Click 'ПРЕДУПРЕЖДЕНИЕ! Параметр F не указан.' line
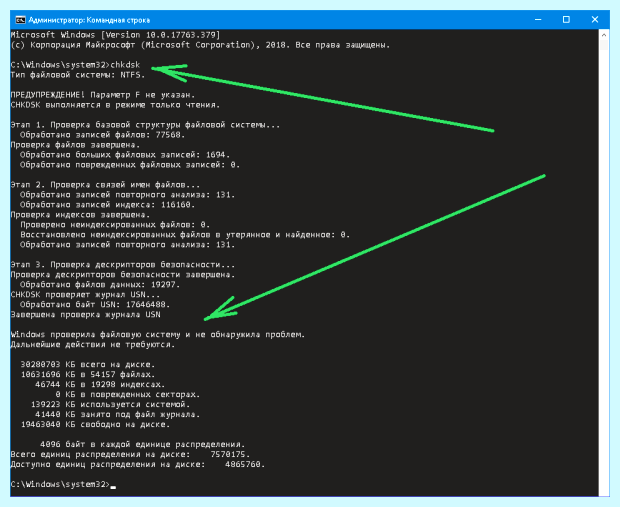 (x=103, y=95)
